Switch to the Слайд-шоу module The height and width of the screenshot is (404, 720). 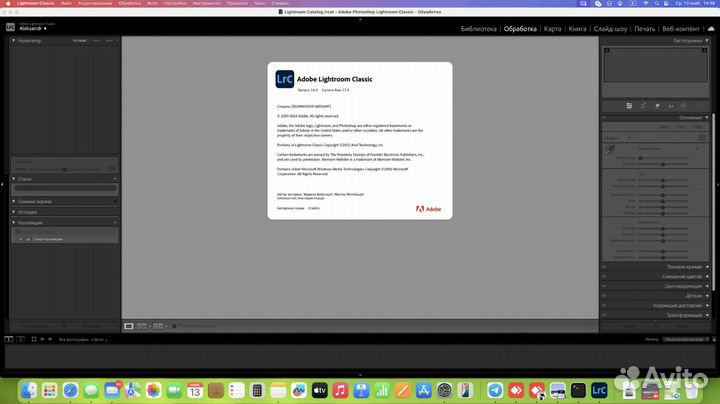pyautogui.click(x=610, y=28)
